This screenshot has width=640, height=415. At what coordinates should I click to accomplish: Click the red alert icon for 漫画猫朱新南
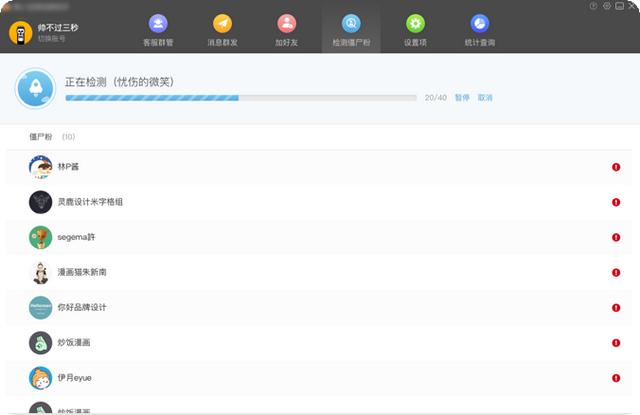[616, 272]
